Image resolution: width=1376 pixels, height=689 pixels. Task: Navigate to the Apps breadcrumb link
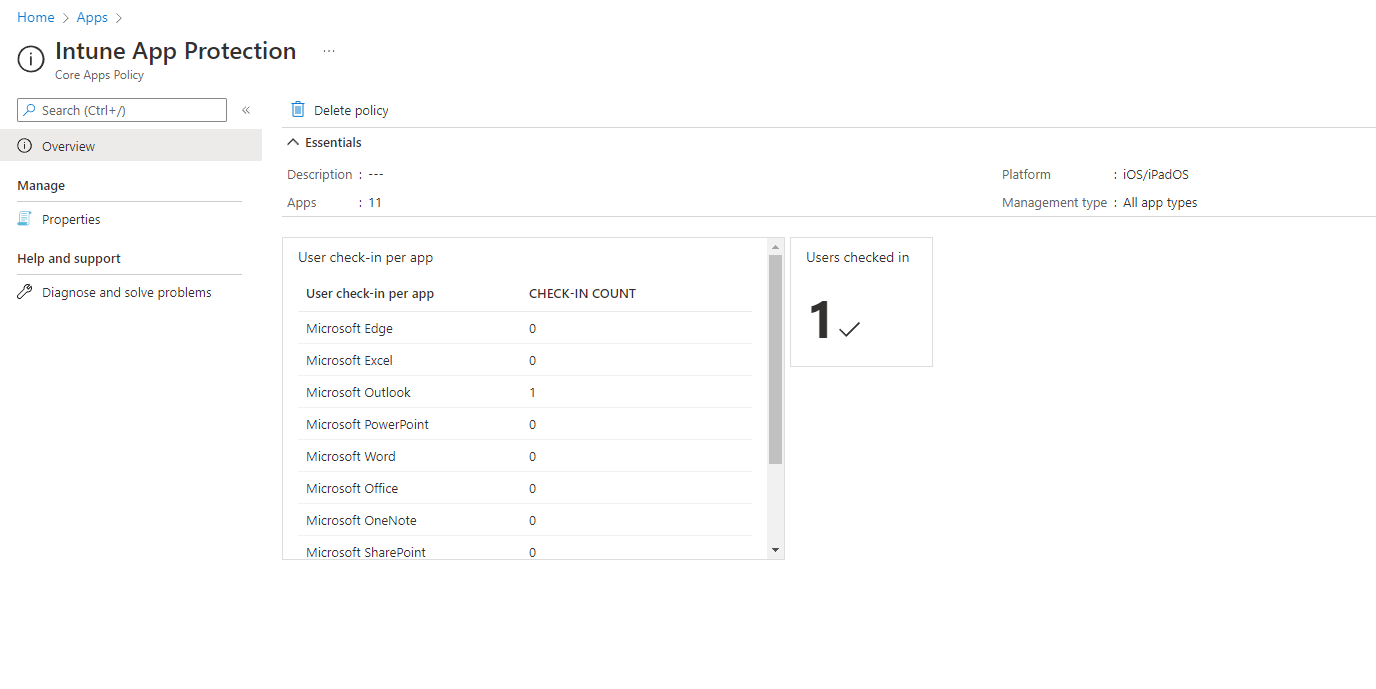pos(92,17)
